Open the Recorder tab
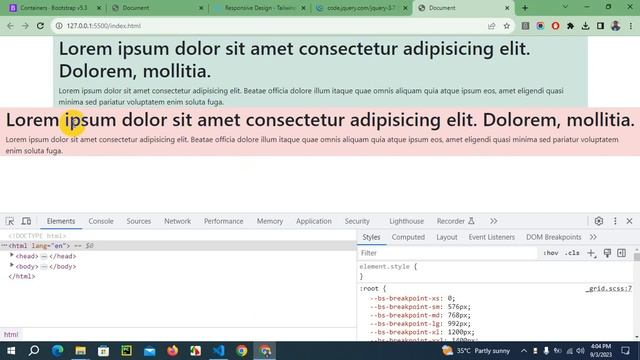 click(455, 221)
